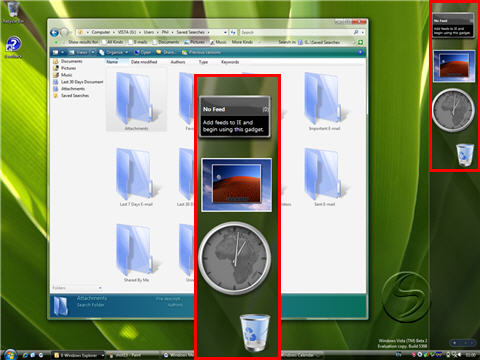The height and width of the screenshot is (360, 480).
Task: Open the desktop Recycle Bin with label
Action: pos(13,13)
